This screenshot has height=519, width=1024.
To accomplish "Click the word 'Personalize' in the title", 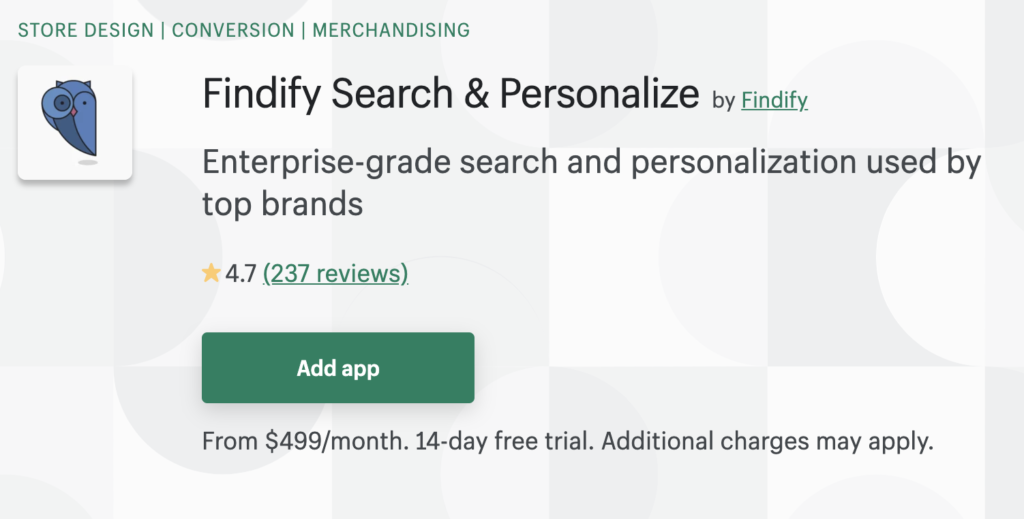I will [599, 95].
